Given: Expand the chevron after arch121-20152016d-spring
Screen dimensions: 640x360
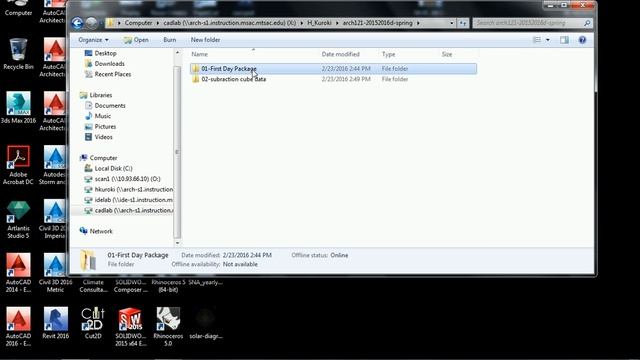Looking at the screenshot, I should (x=418, y=23).
